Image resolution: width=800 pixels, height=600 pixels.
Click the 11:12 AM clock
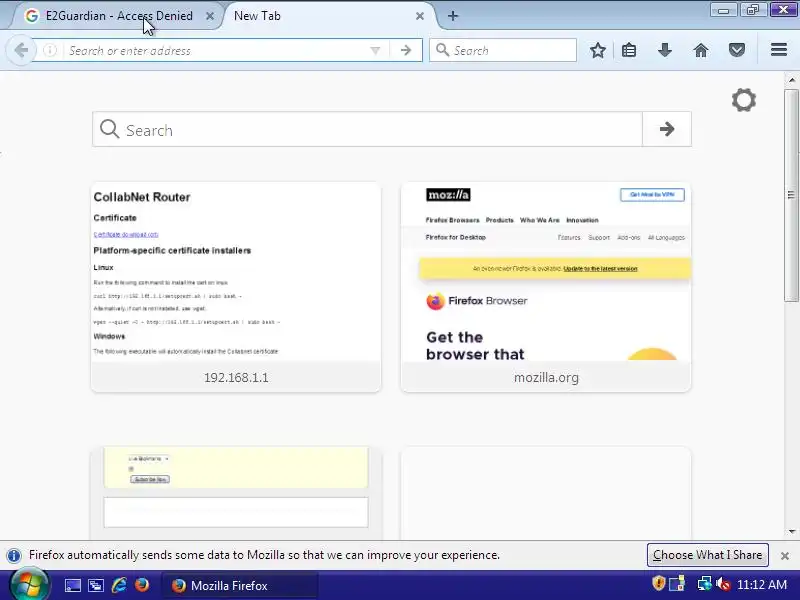pos(762,584)
